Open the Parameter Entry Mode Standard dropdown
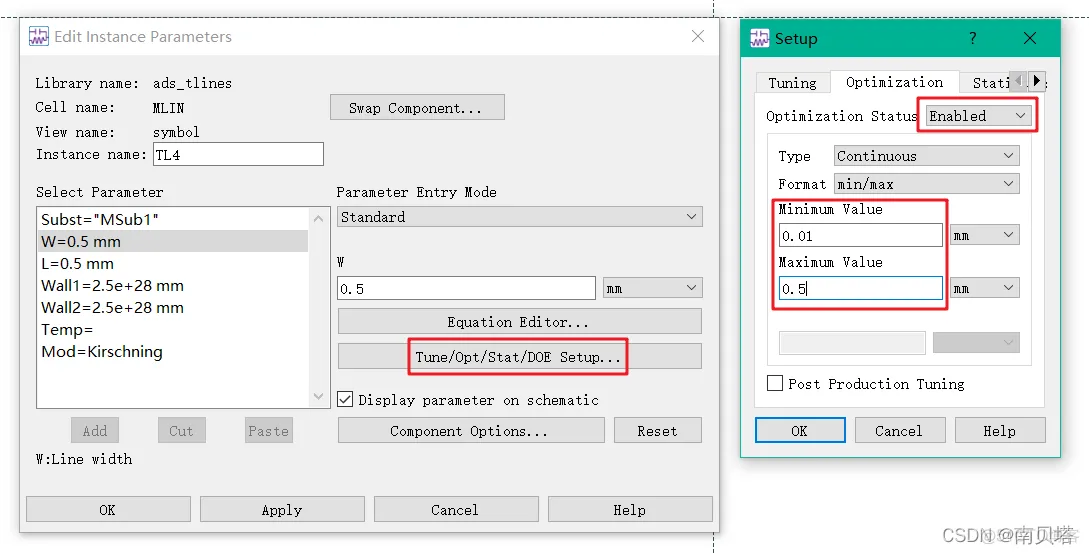The height and width of the screenshot is (554, 1089). (x=519, y=217)
